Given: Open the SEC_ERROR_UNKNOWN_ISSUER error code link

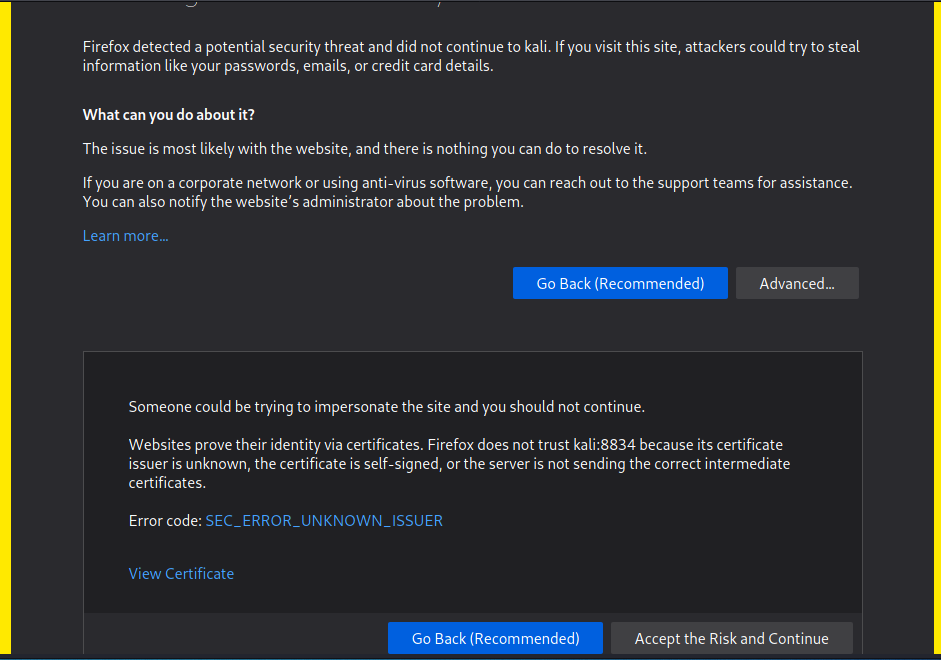Looking at the screenshot, I should pyautogui.click(x=324, y=521).
